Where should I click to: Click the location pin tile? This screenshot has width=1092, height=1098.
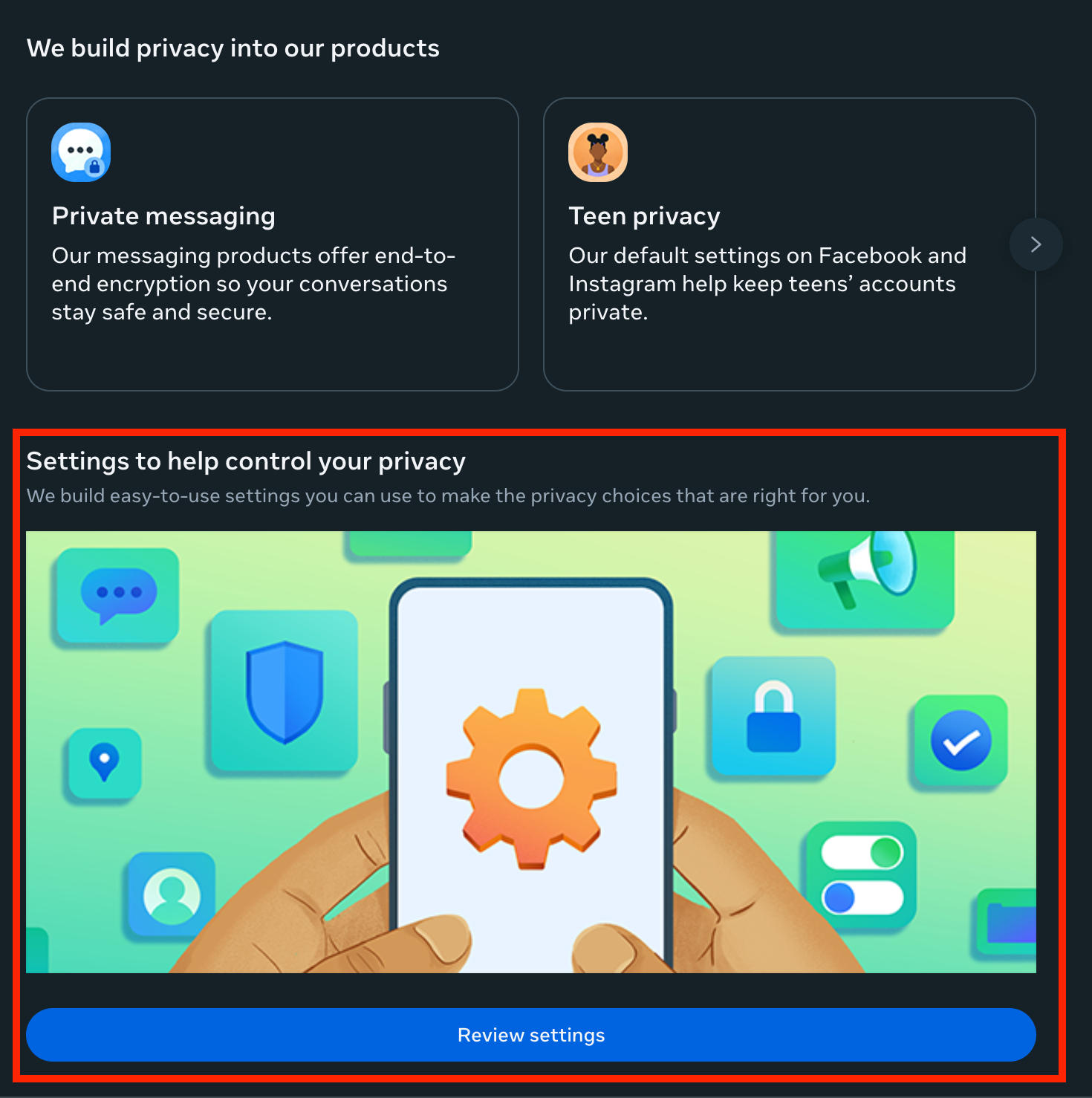[x=105, y=763]
